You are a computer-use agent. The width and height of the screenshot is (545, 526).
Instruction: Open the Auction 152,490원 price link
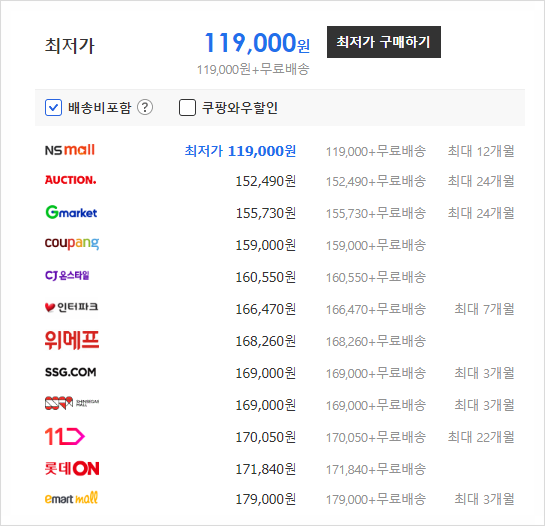(266, 181)
